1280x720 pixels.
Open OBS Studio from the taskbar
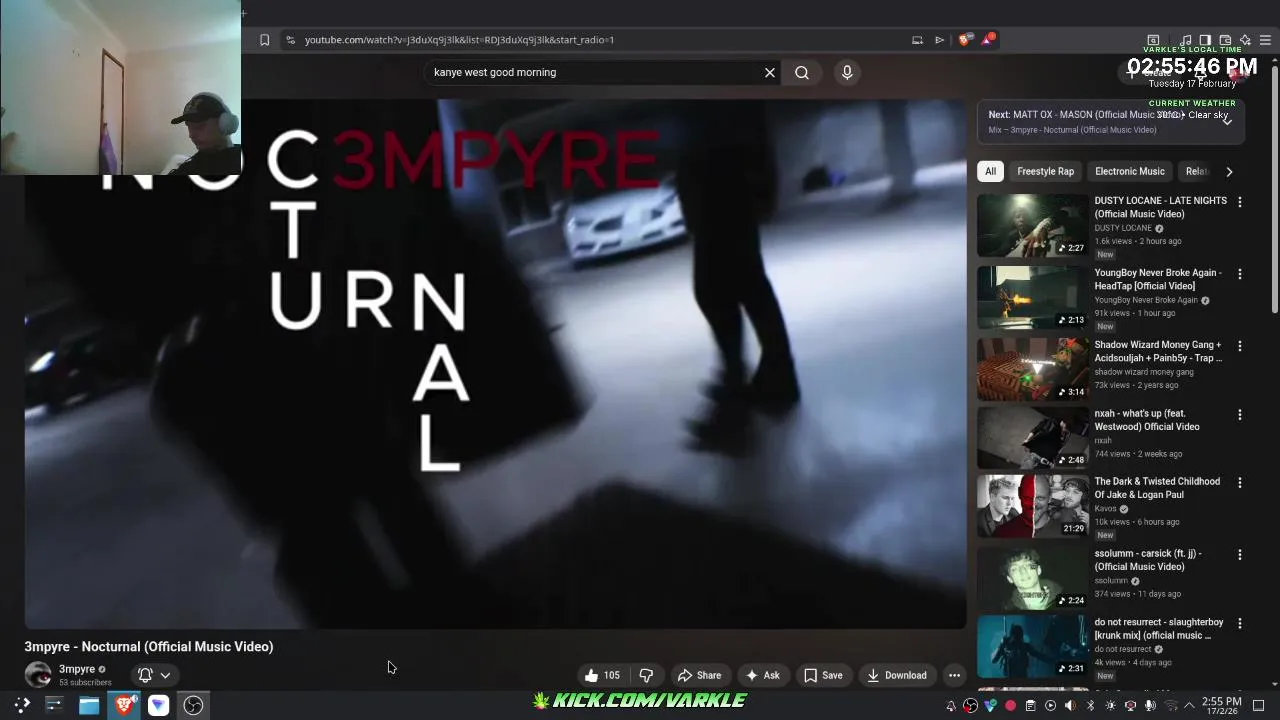click(x=194, y=705)
